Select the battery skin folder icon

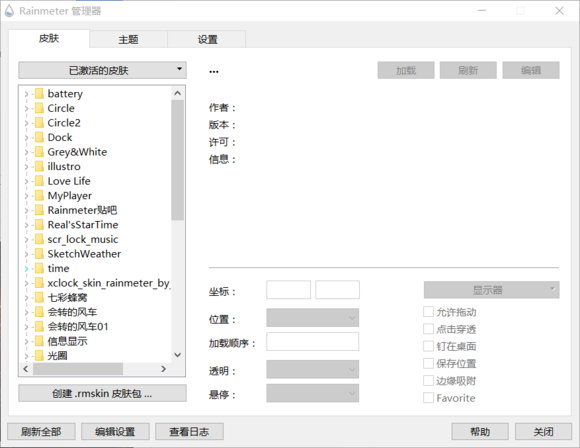39,94
